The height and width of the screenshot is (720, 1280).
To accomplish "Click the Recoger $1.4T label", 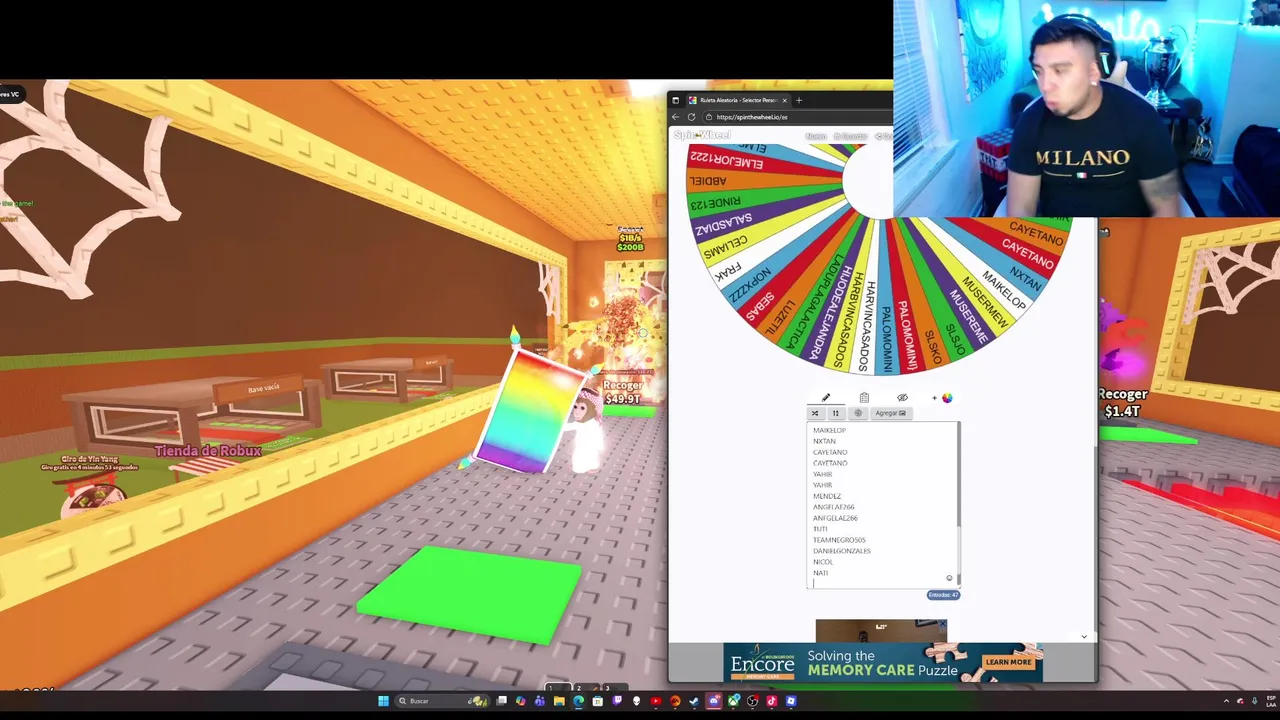I will [x=1122, y=402].
